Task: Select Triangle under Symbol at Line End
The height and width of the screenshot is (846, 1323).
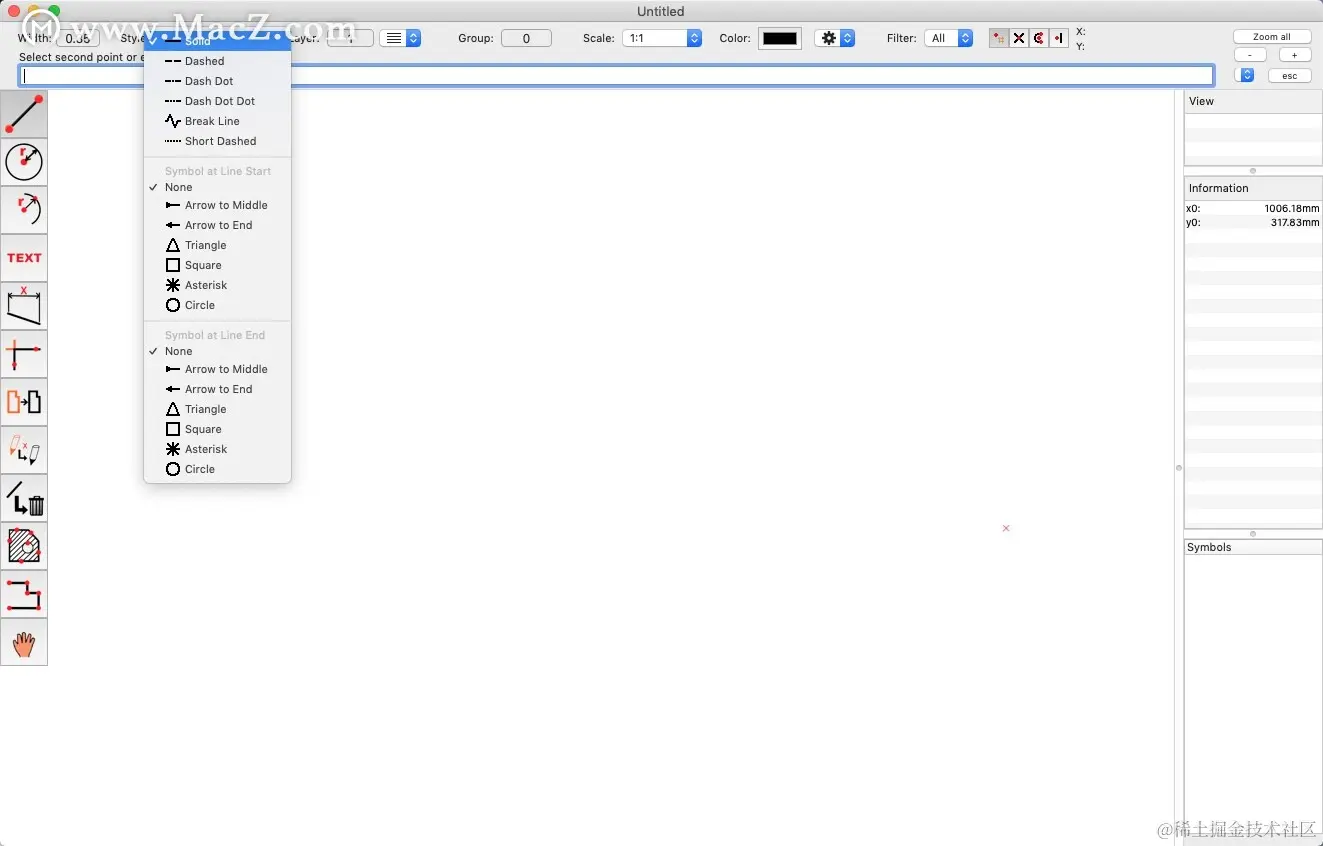Action: click(217, 409)
